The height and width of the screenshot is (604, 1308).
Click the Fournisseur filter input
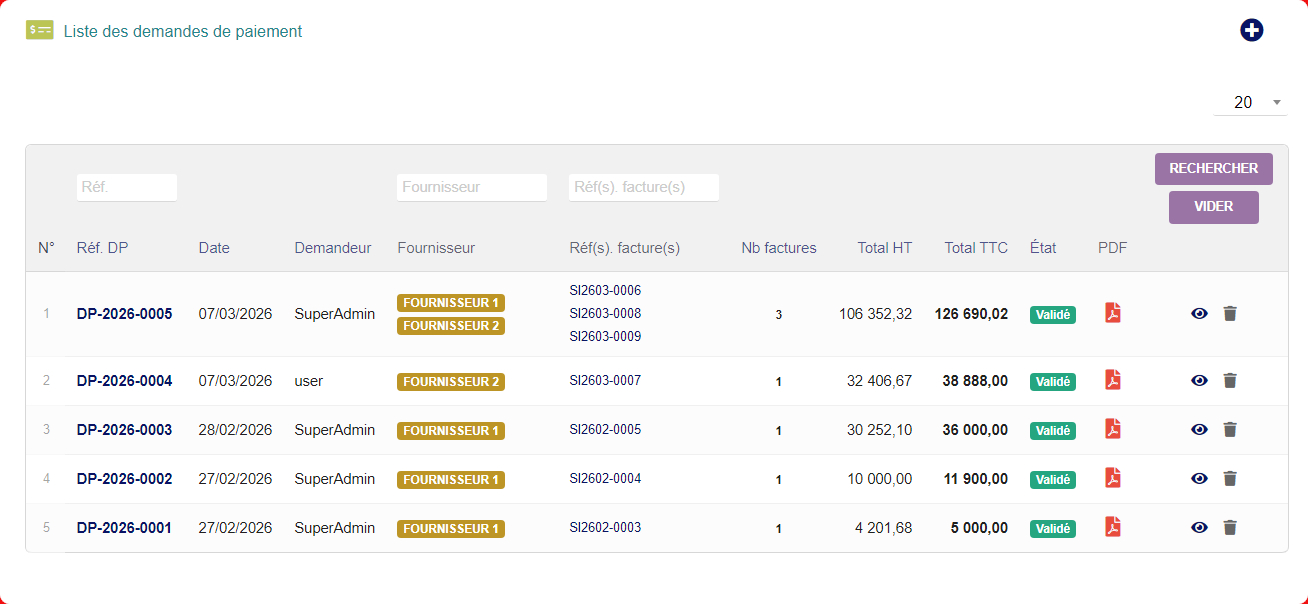(471, 187)
